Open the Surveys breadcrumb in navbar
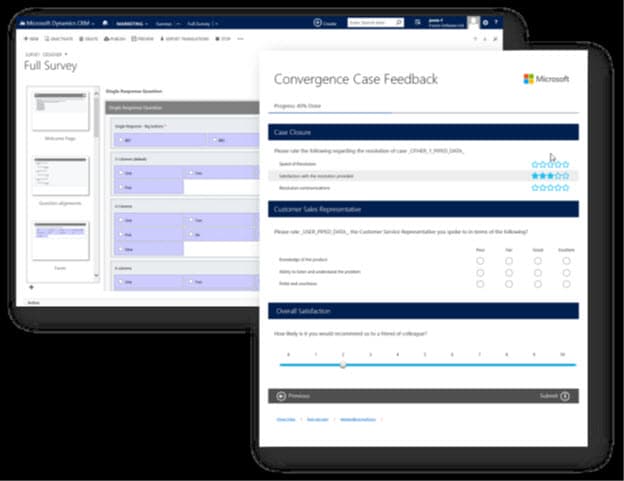 click(164, 24)
